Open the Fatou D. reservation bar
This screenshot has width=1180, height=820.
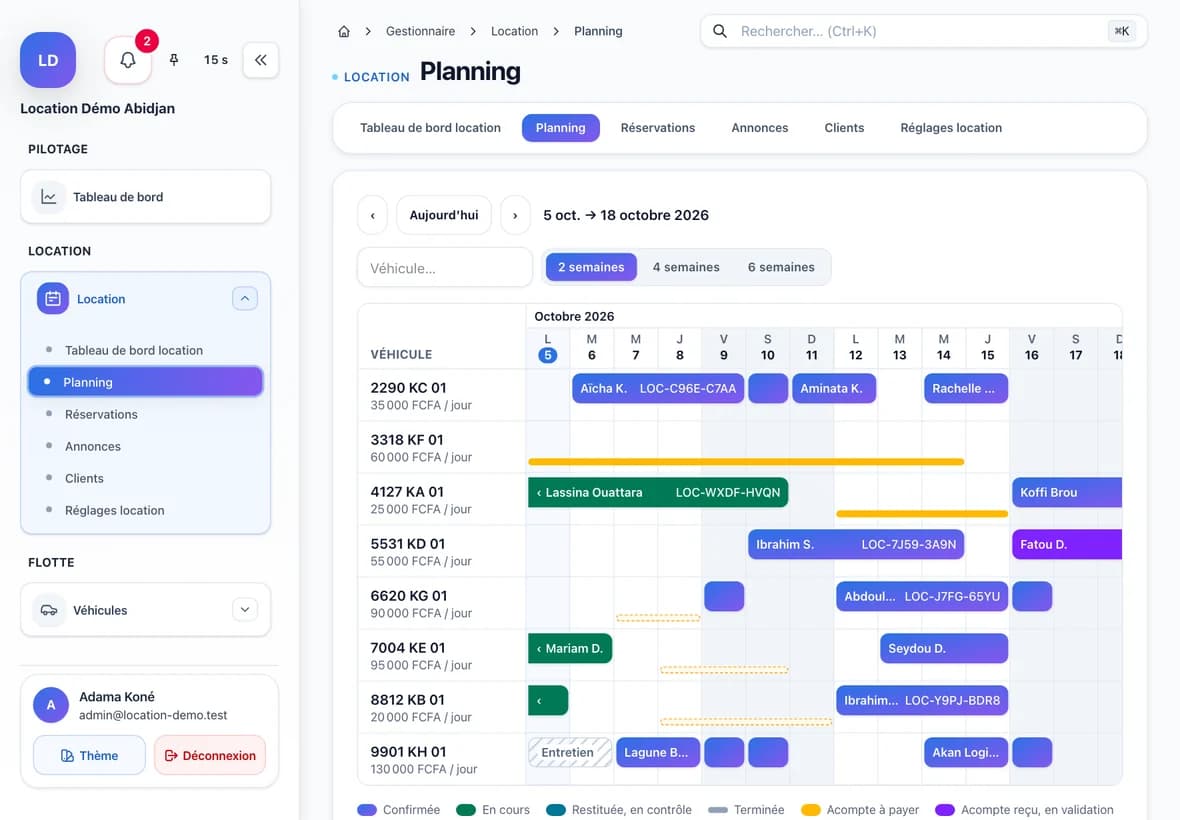[1067, 545]
